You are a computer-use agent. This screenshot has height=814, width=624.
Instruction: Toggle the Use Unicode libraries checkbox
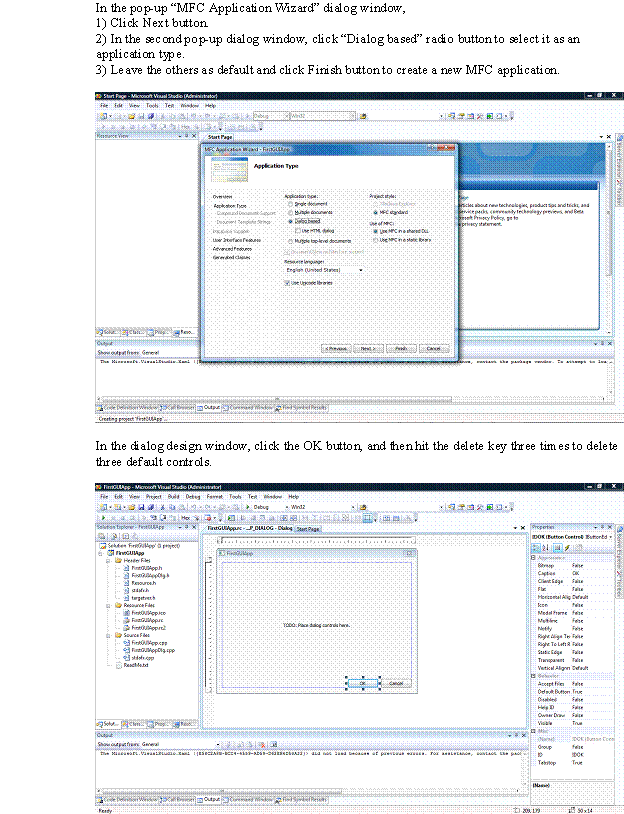tap(287, 283)
